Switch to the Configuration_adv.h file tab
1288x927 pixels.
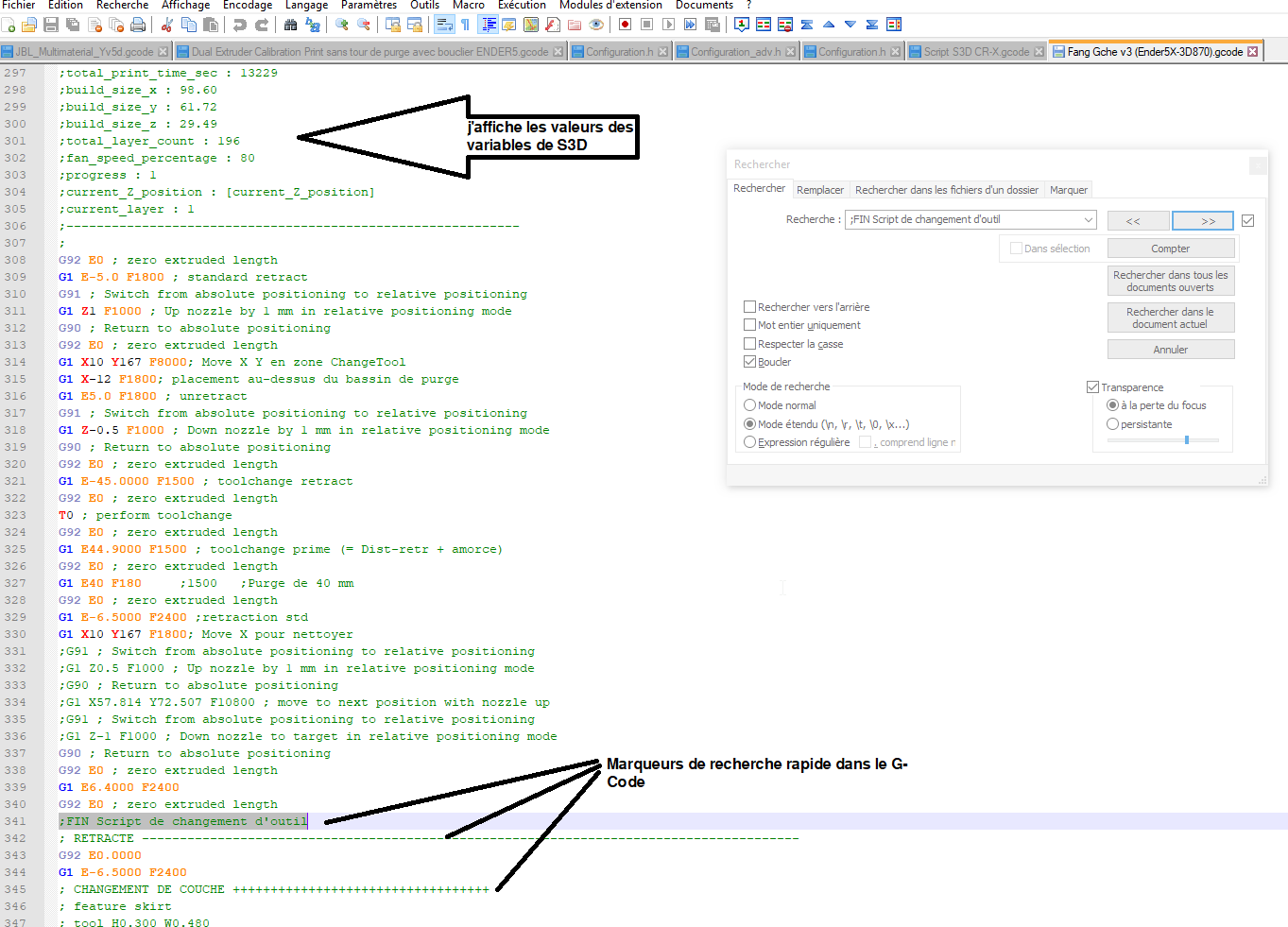[736, 52]
